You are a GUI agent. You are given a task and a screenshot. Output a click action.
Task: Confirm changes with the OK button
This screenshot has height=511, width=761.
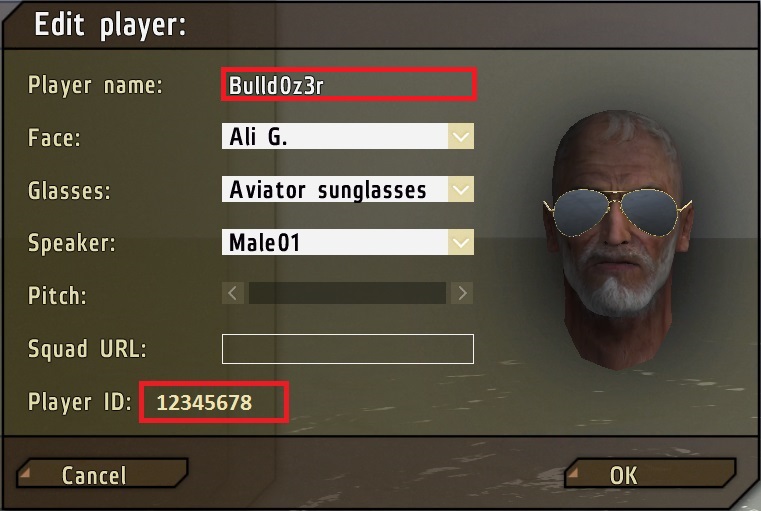[x=650, y=473]
